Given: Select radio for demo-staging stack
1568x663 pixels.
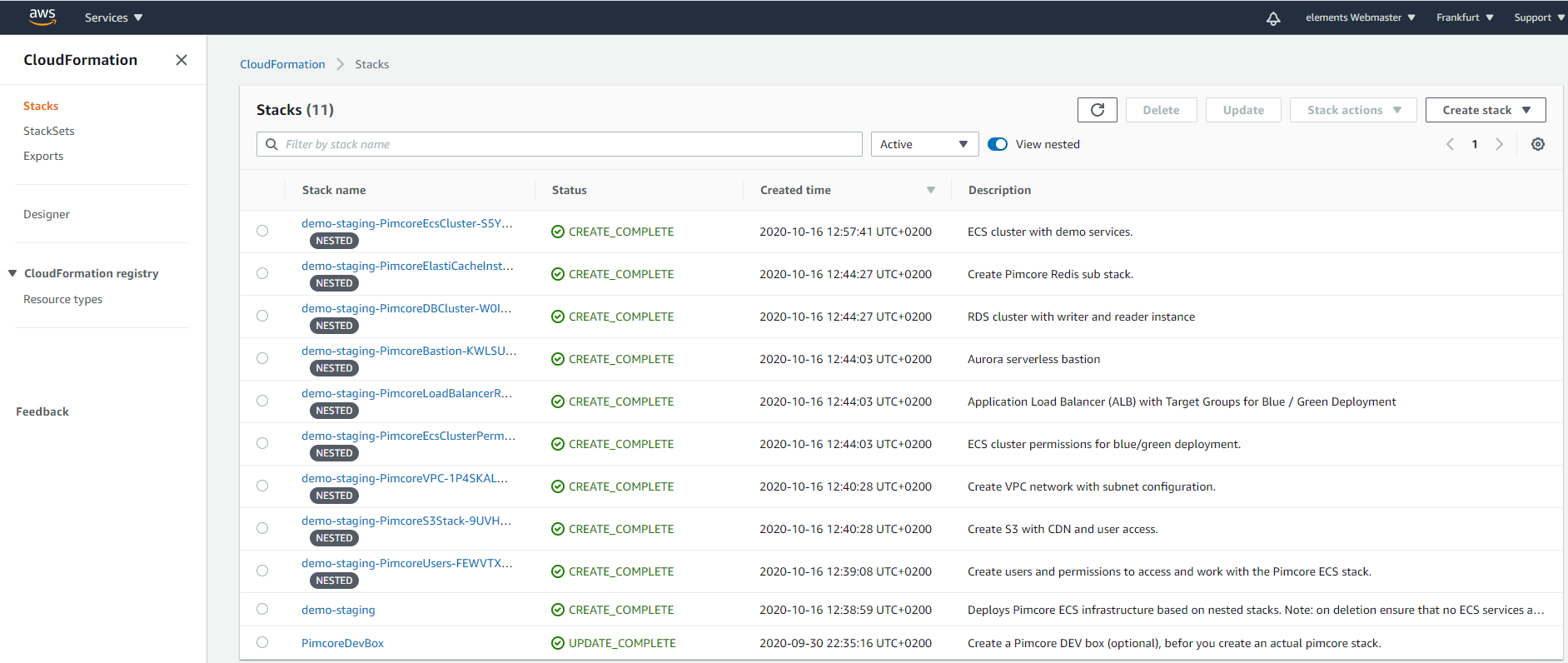Looking at the screenshot, I should 262,609.
